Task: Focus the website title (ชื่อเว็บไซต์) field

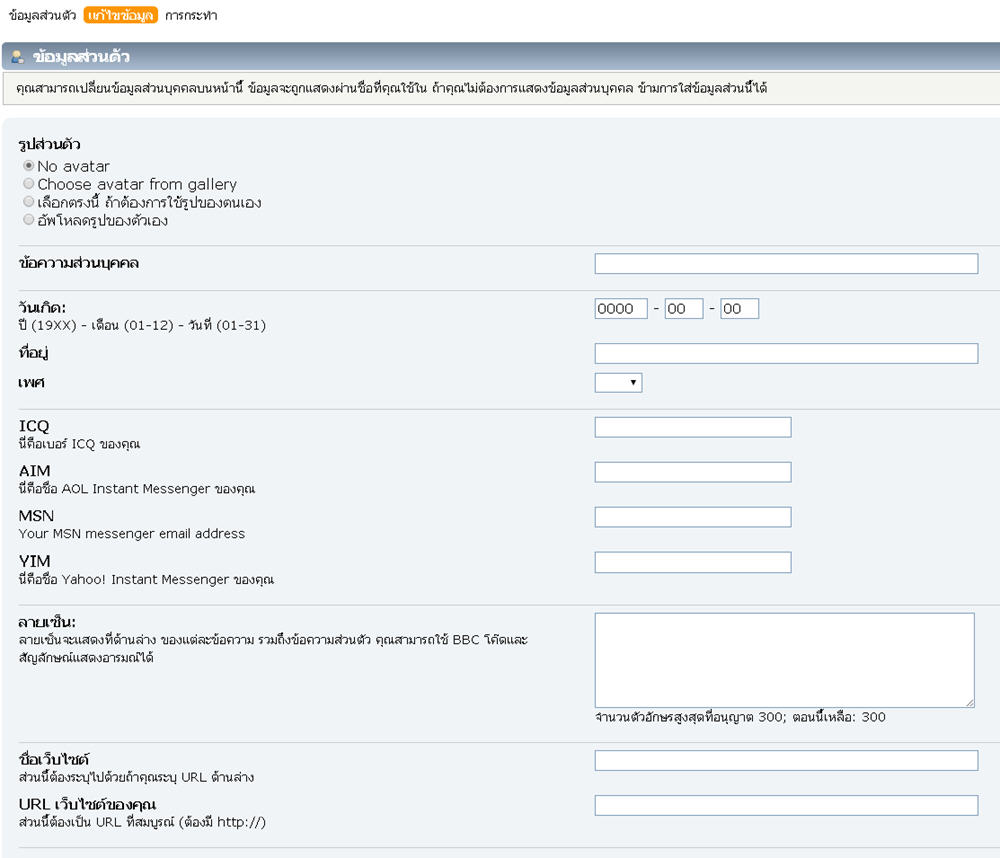Action: click(x=786, y=760)
